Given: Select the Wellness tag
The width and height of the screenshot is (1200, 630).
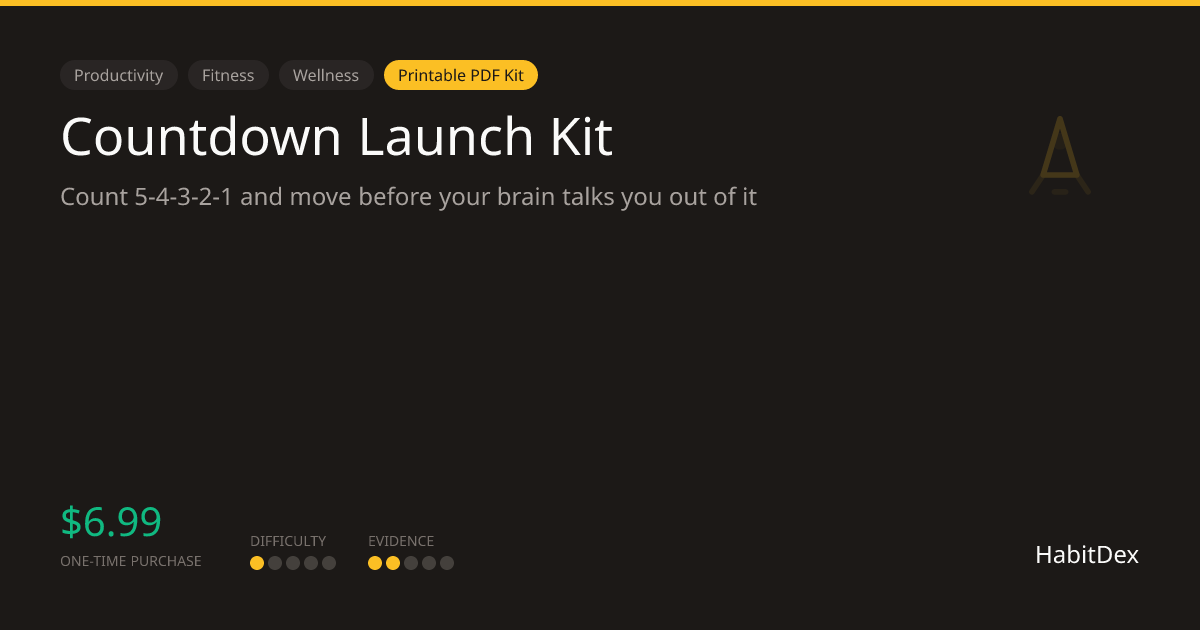Looking at the screenshot, I should coord(326,75).
